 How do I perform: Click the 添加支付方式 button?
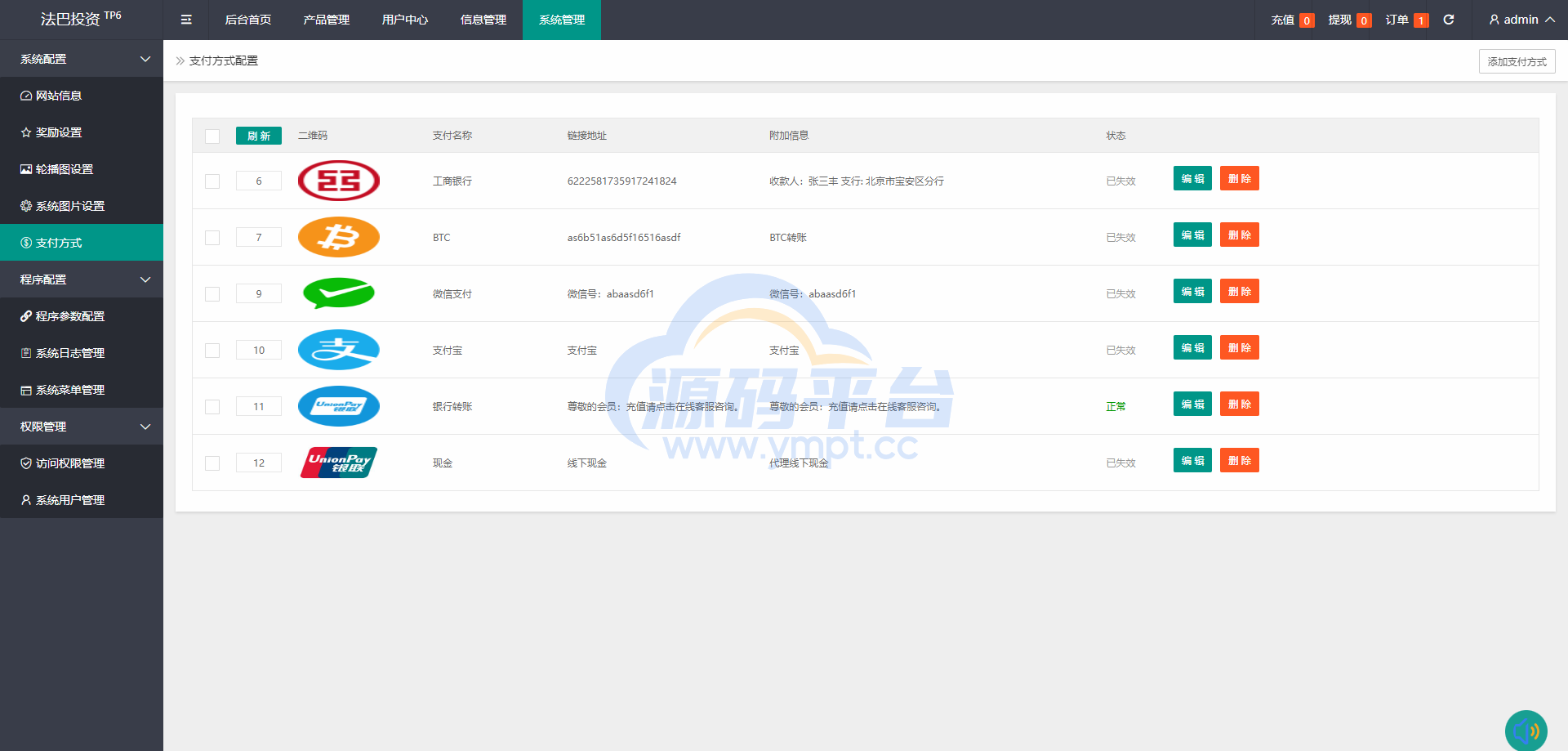tap(1517, 61)
